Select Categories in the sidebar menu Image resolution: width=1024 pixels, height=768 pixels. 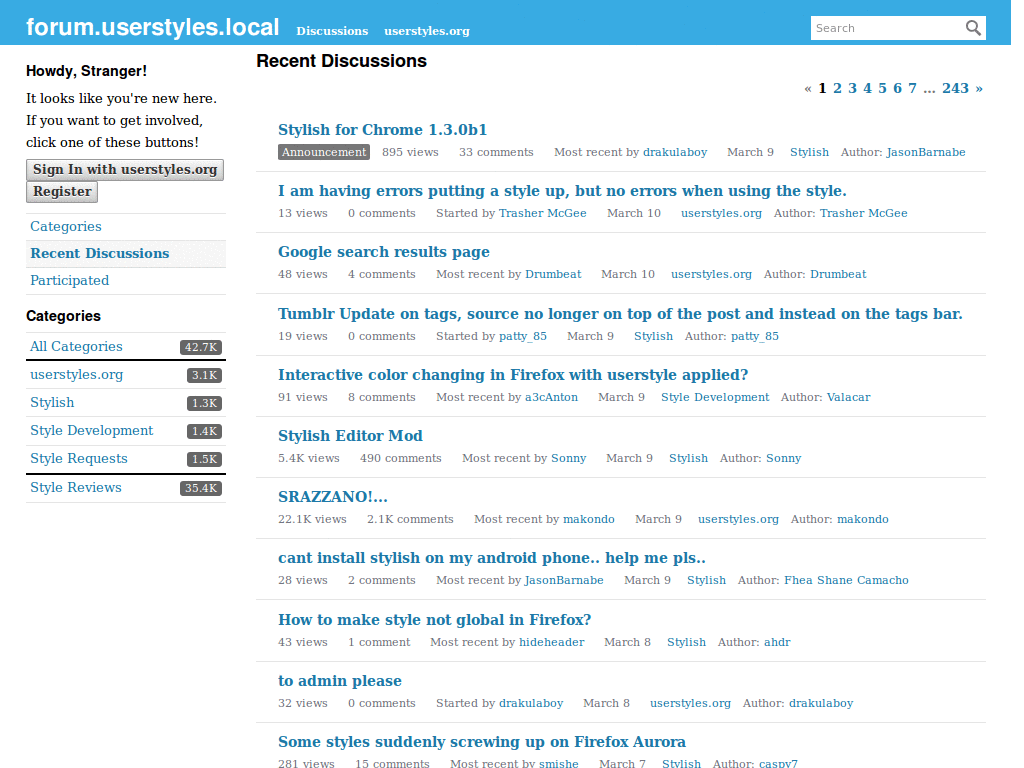(x=66, y=227)
